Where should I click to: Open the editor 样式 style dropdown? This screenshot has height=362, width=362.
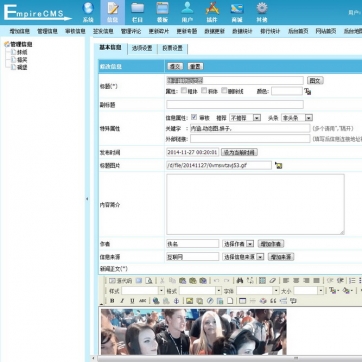143,291
